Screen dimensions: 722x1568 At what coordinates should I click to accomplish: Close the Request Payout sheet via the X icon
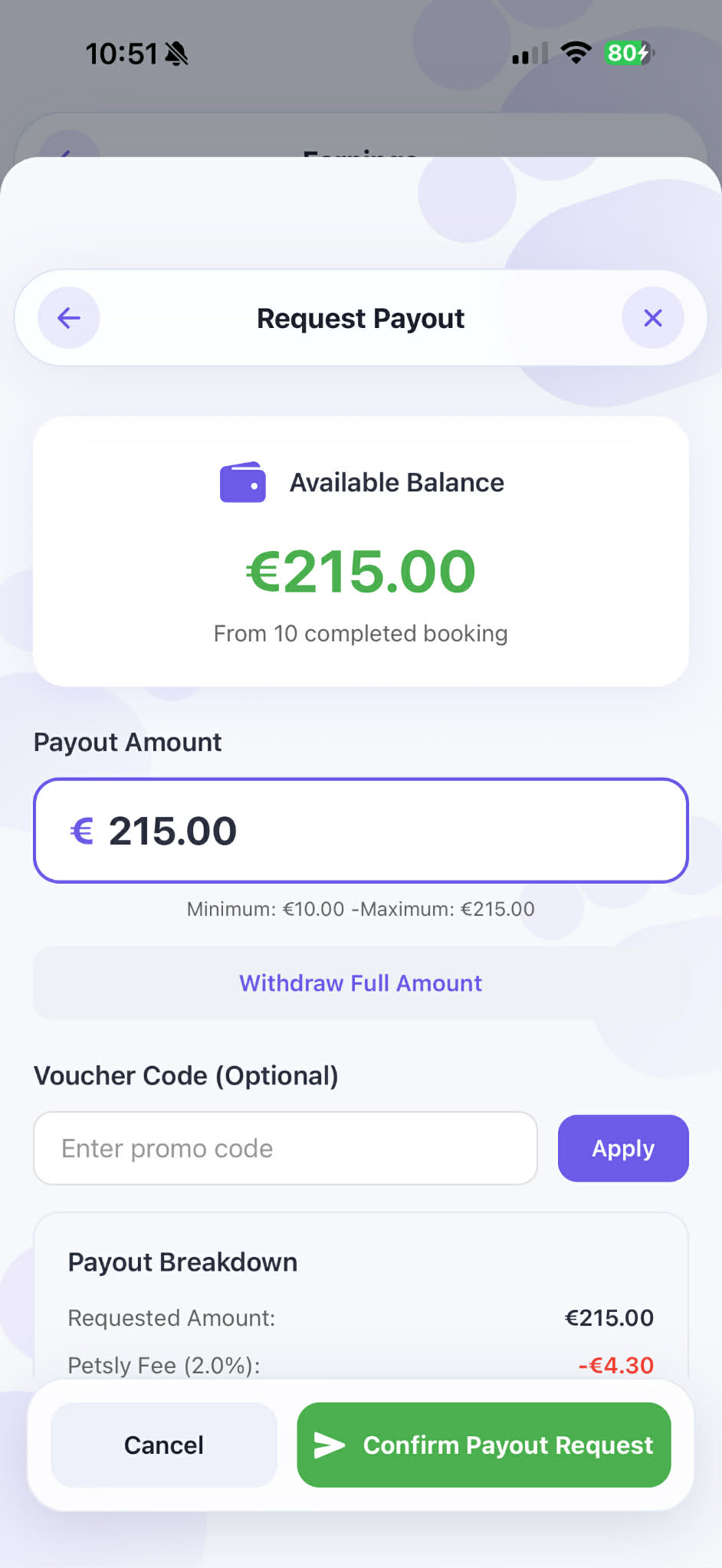tap(652, 317)
